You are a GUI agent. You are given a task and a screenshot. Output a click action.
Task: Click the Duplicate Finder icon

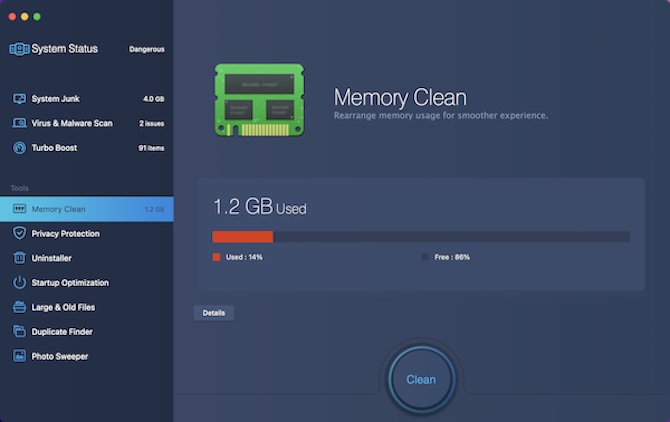[x=19, y=331]
